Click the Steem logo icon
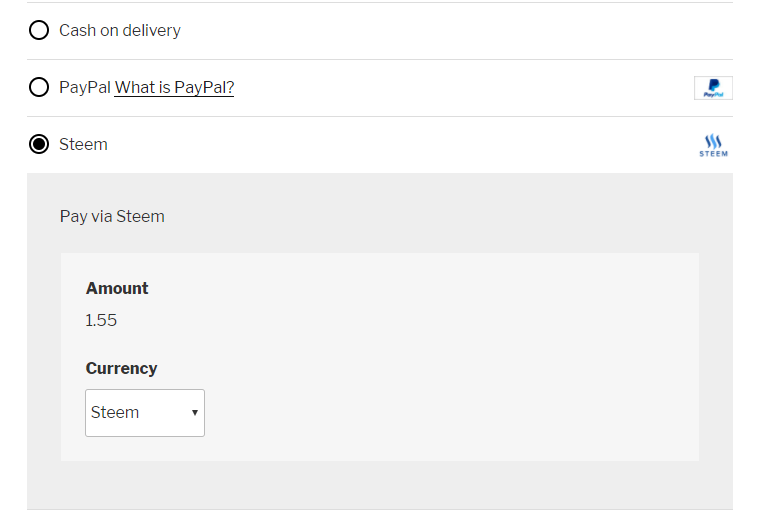764x530 pixels. click(713, 145)
